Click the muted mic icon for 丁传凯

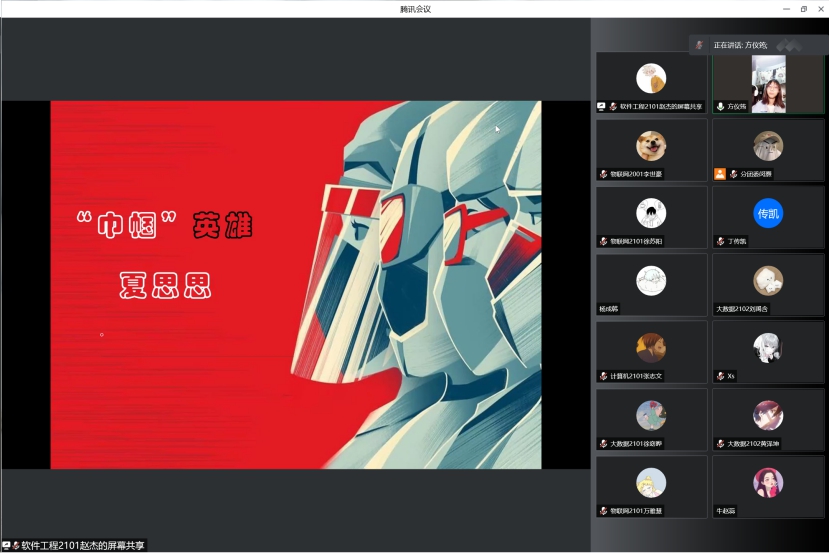(x=720, y=241)
